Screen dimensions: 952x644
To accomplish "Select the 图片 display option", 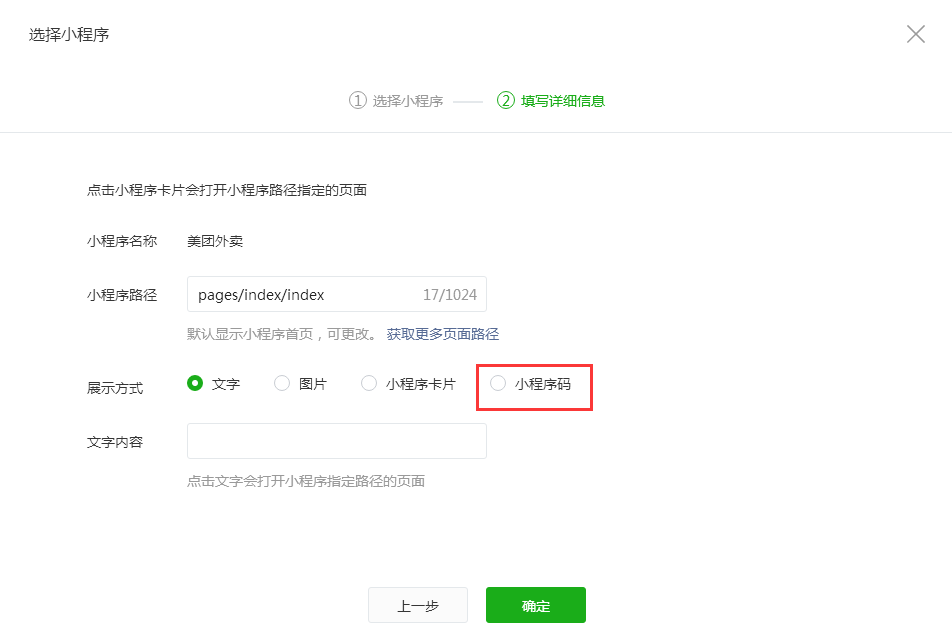I will pos(282,384).
